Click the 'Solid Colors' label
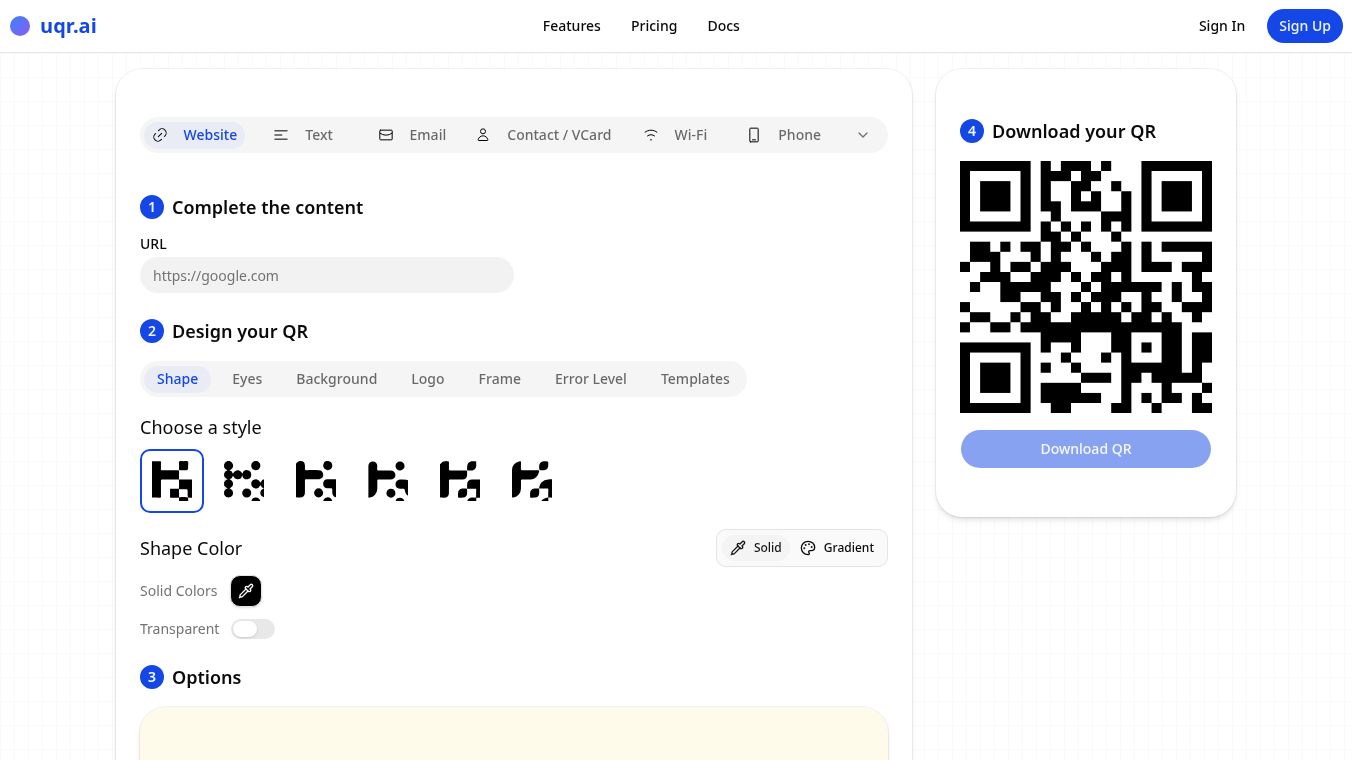This screenshot has height=760, width=1352. click(178, 591)
